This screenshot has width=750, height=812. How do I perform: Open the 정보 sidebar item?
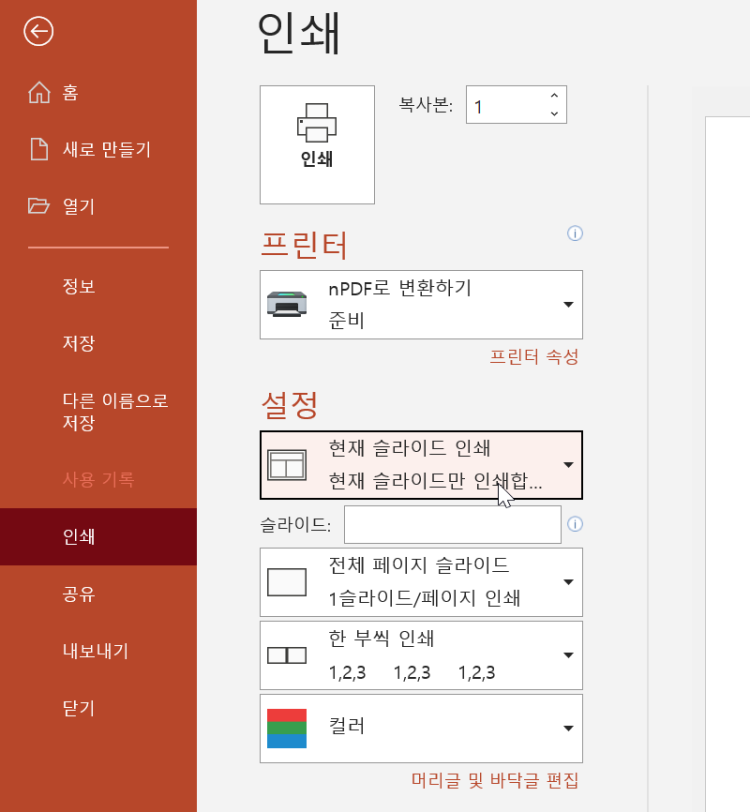(x=98, y=286)
